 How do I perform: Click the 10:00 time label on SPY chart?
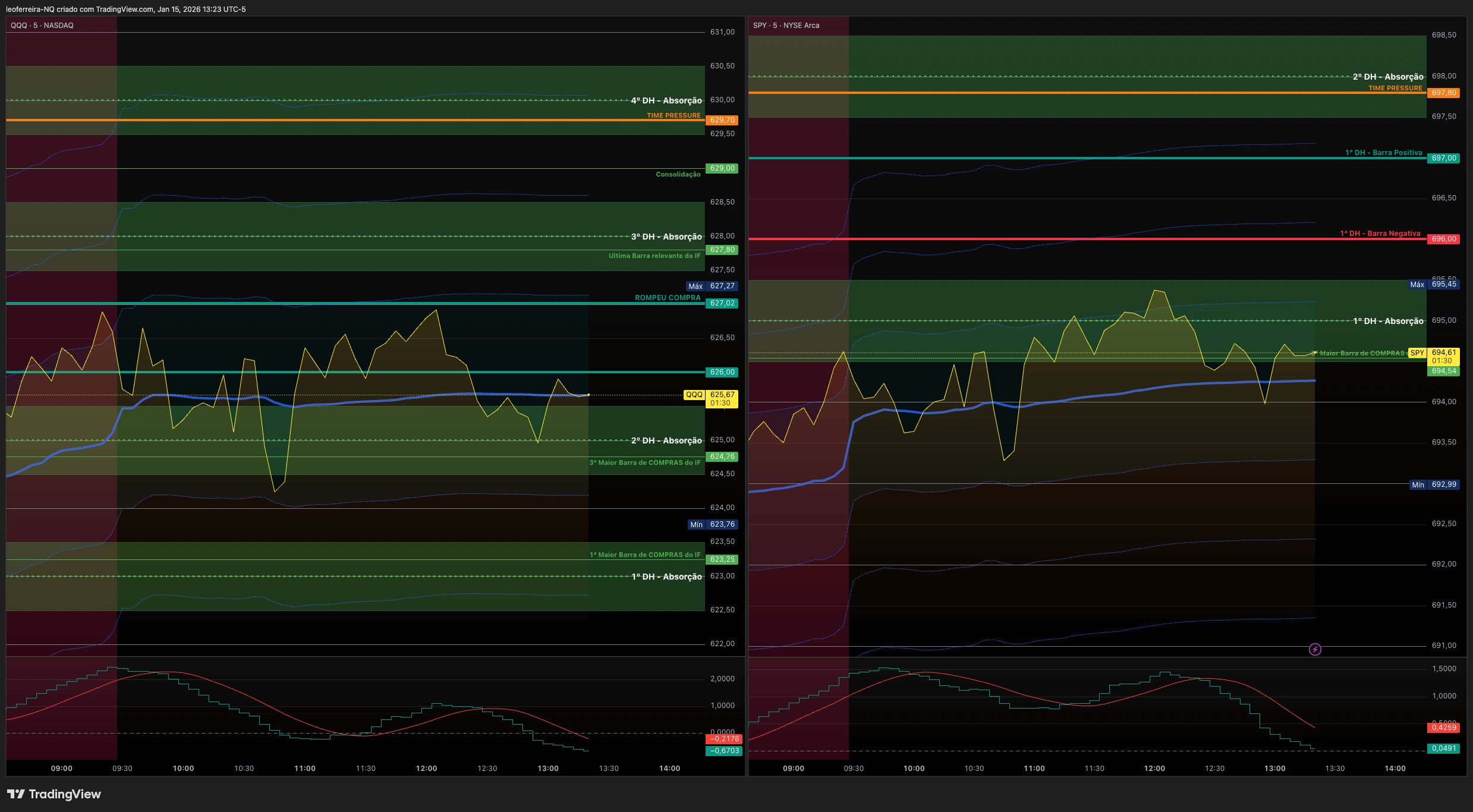(x=914, y=769)
